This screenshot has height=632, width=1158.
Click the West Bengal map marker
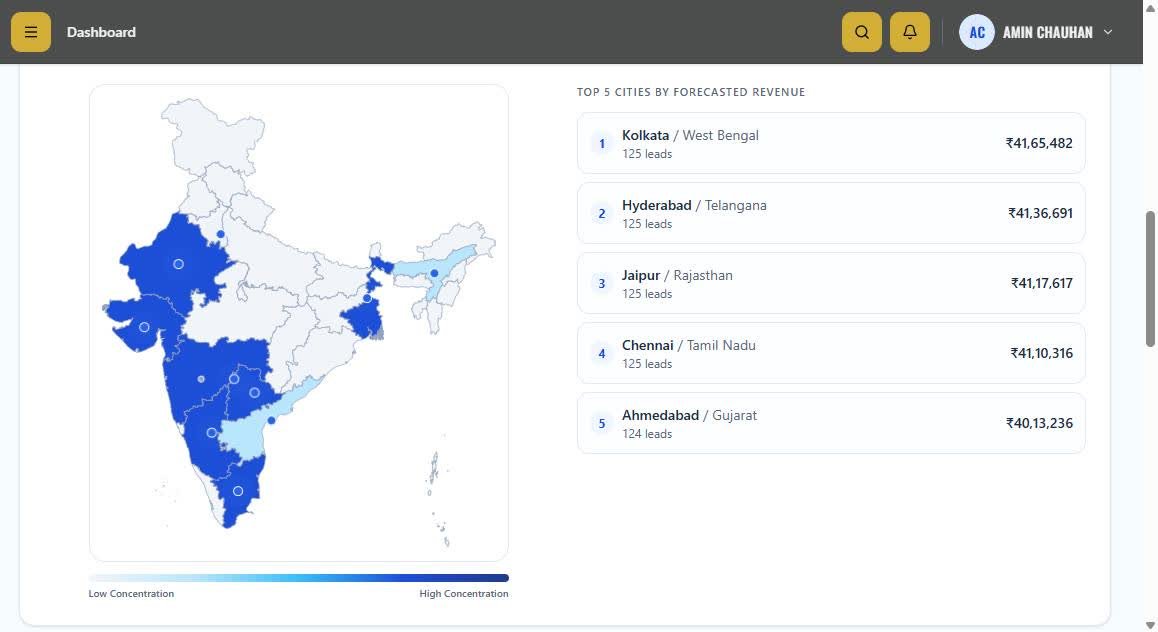click(x=367, y=298)
